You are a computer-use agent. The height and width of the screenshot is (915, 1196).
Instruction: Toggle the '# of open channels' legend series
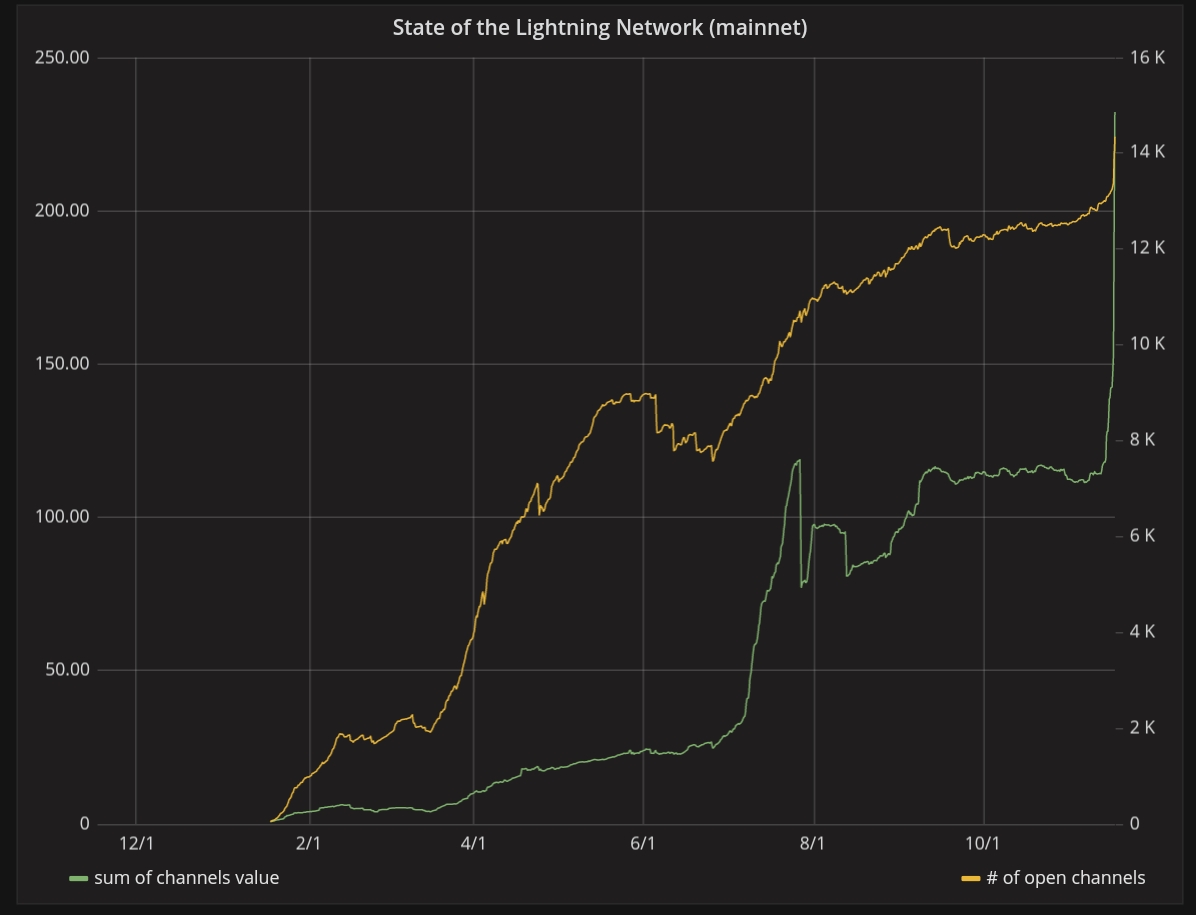click(x=1065, y=878)
